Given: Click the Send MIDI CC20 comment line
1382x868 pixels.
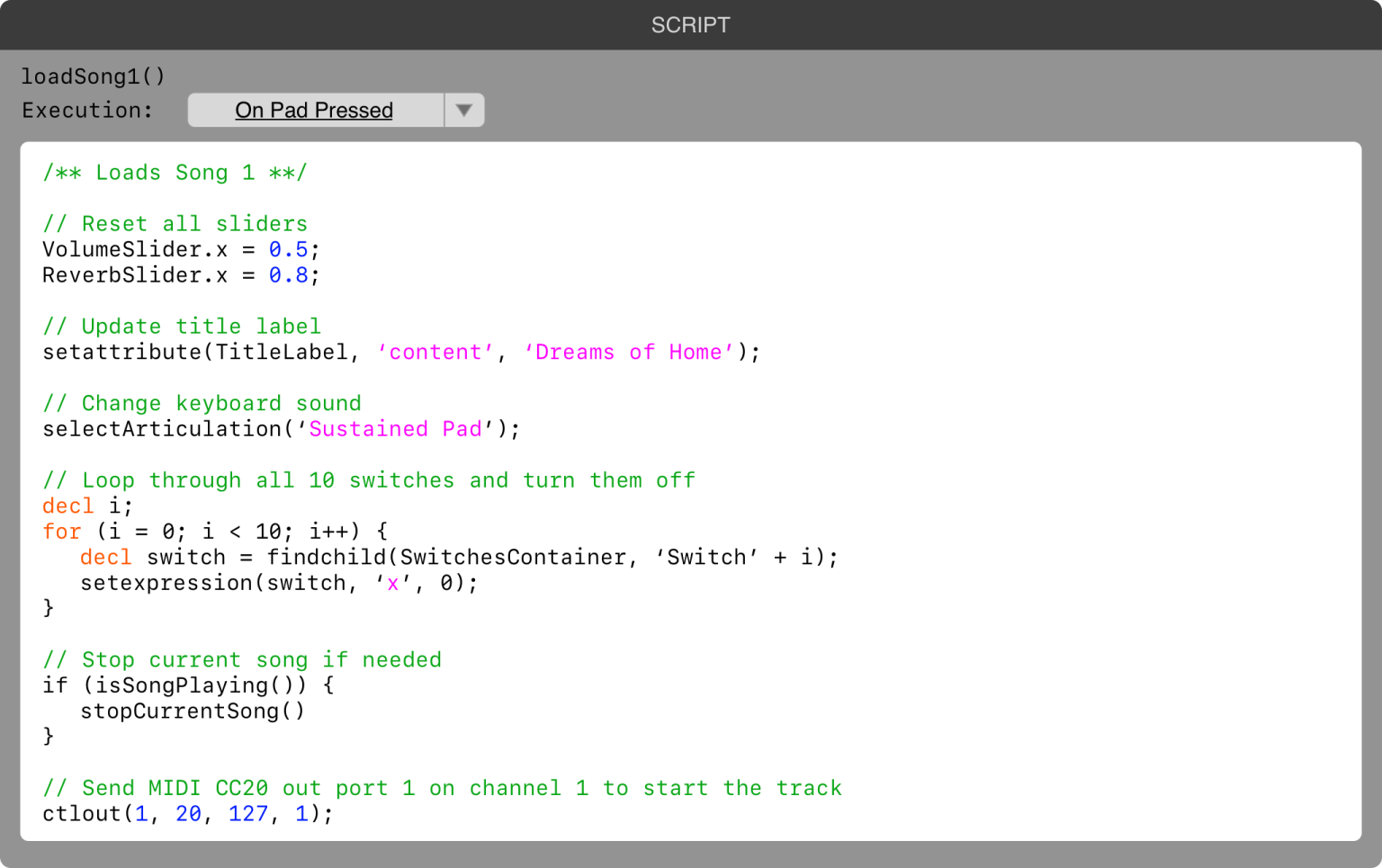Looking at the screenshot, I should point(442,789).
